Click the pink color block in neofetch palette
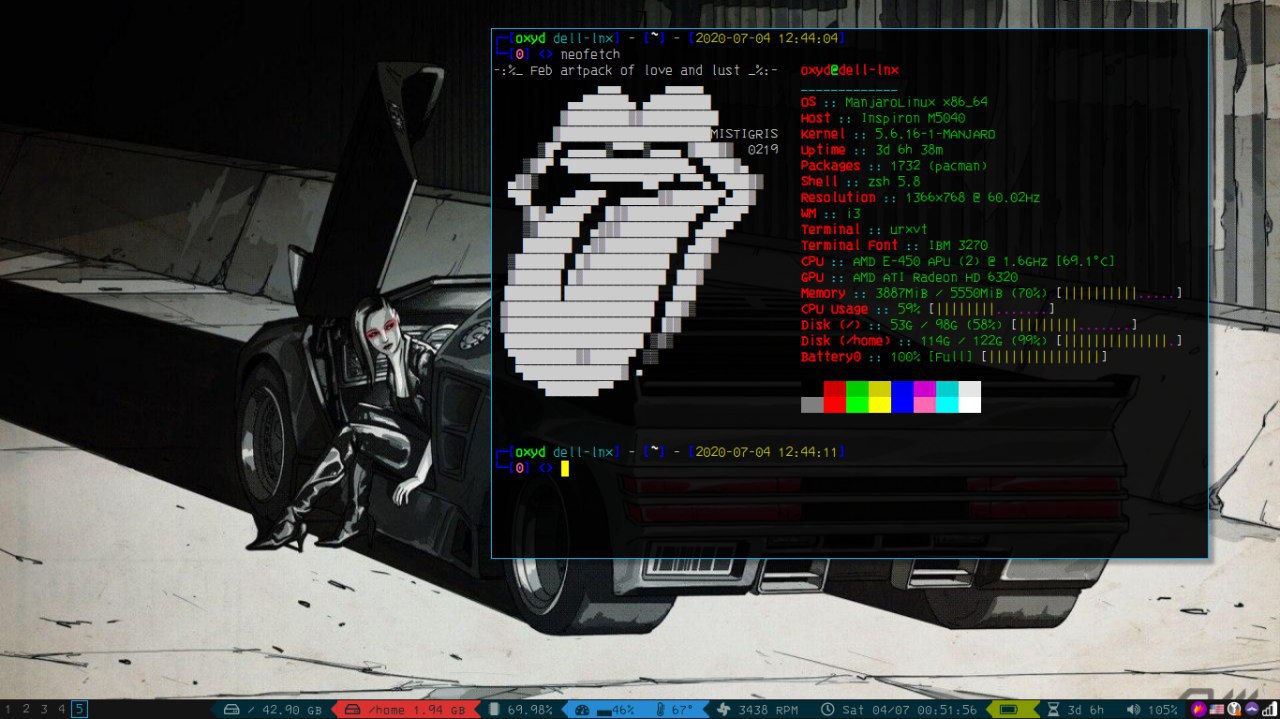The height and width of the screenshot is (719, 1280). [x=924, y=405]
